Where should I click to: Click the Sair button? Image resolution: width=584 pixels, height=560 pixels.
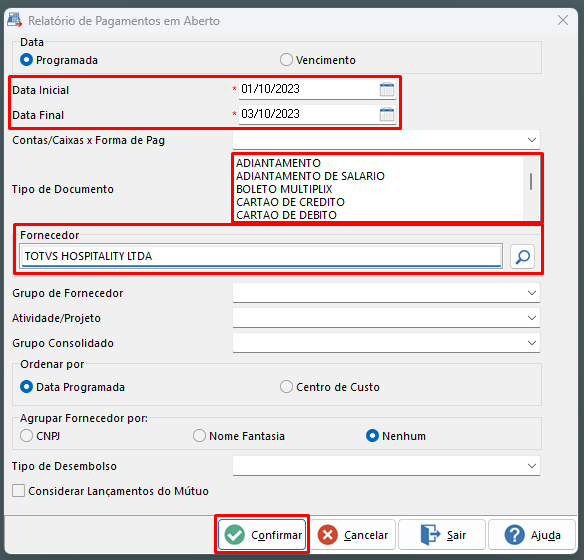pyautogui.click(x=442, y=535)
